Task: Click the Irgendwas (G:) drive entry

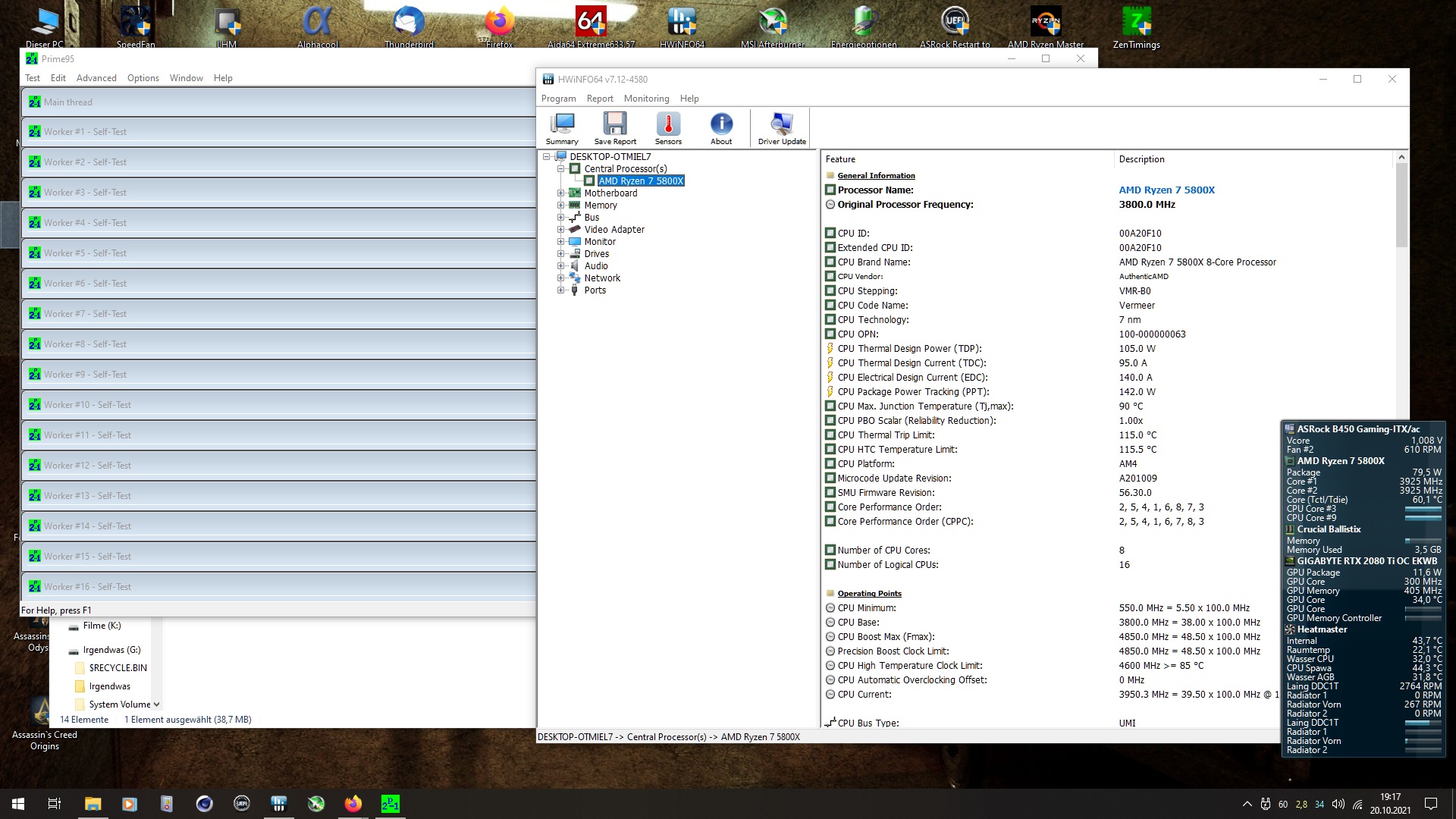Action: point(111,650)
